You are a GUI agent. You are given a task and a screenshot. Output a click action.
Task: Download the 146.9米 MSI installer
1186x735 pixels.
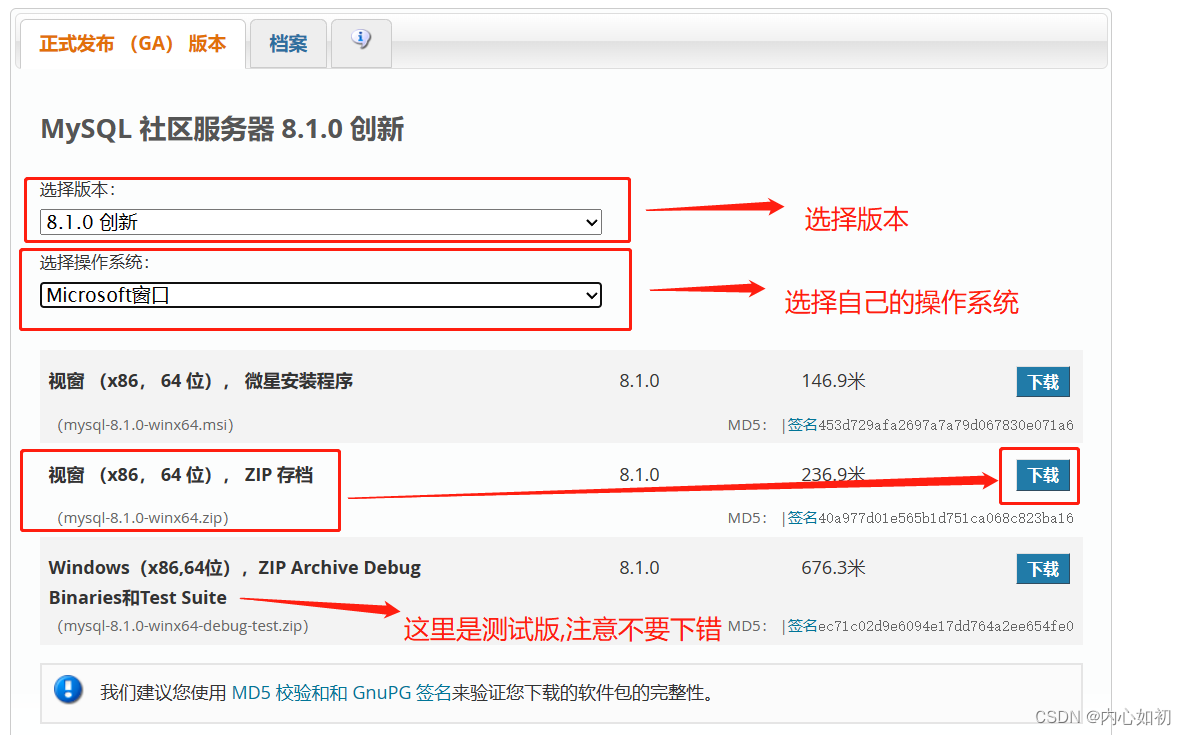[x=1043, y=382]
